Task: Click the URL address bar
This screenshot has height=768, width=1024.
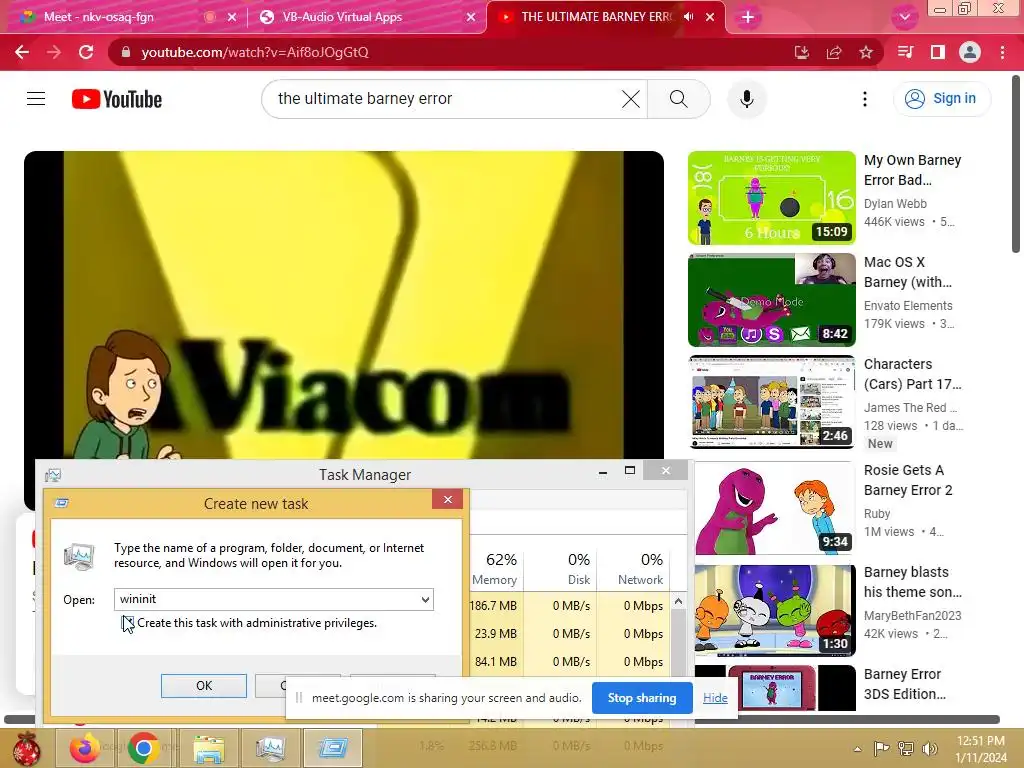Action: tap(451, 52)
